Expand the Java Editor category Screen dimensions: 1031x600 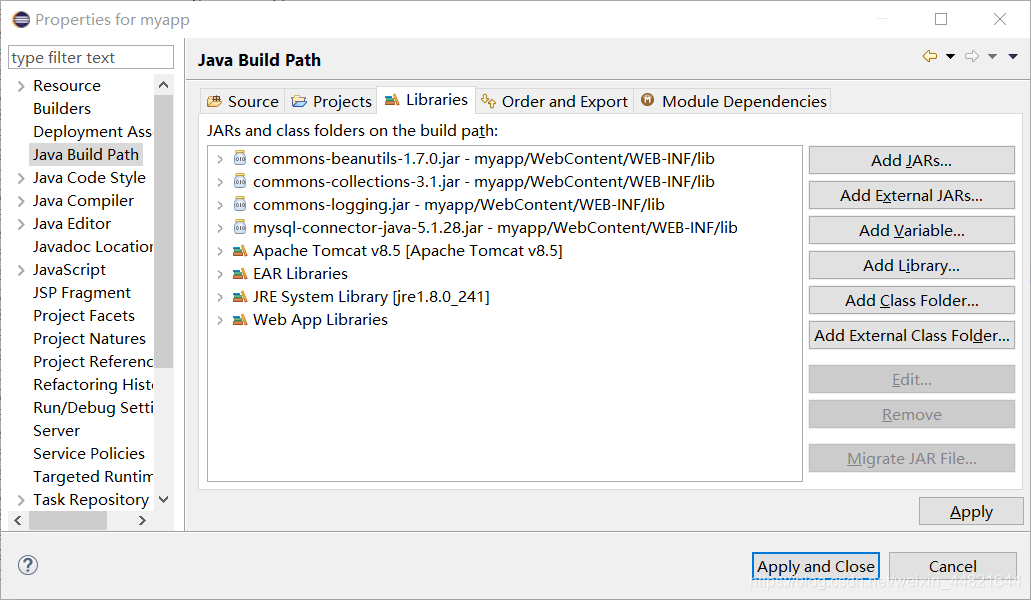21,224
